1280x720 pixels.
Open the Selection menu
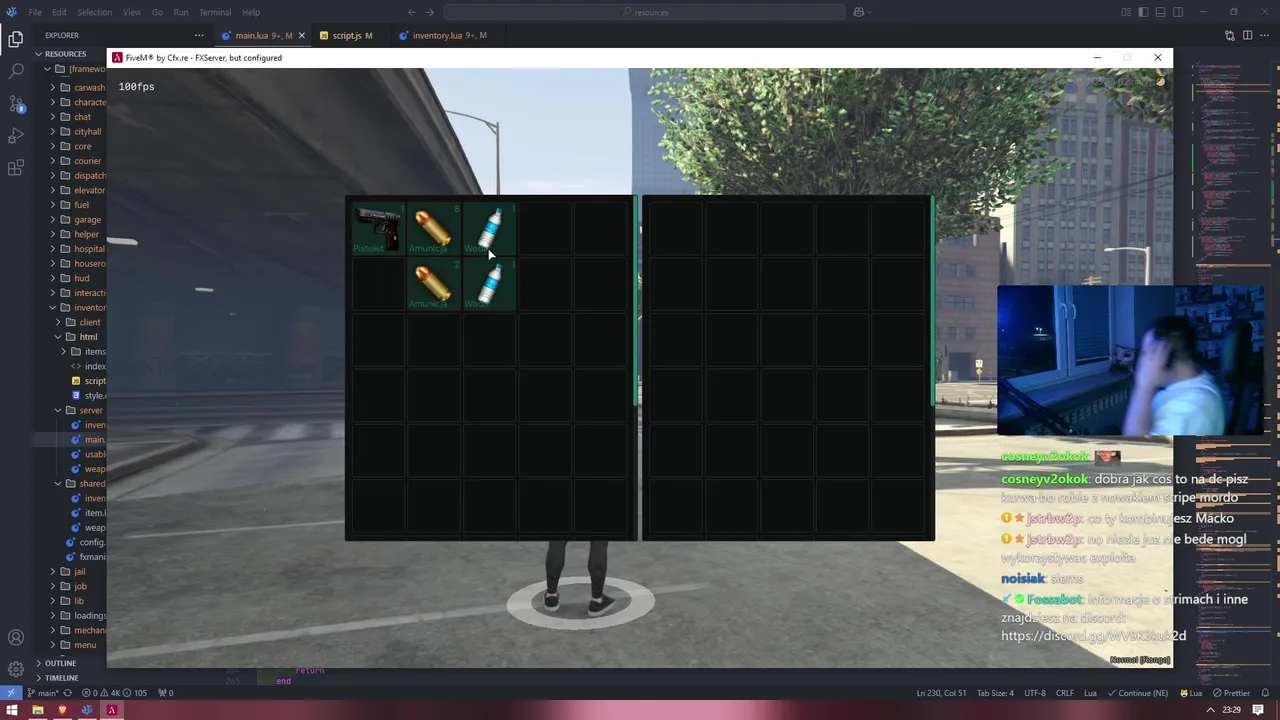(x=94, y=12)
